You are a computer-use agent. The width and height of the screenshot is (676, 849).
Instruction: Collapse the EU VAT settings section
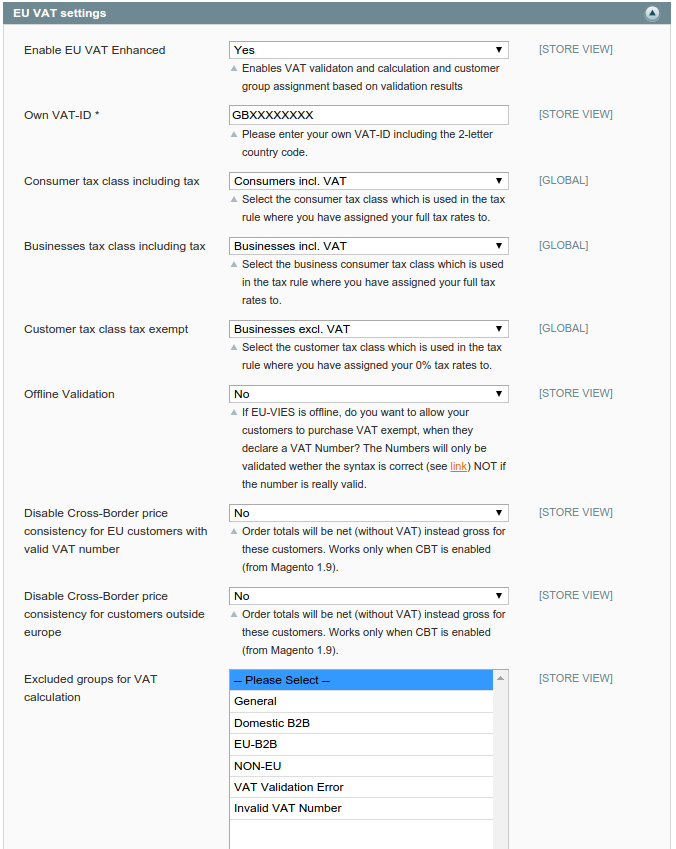tap(652, 13)
